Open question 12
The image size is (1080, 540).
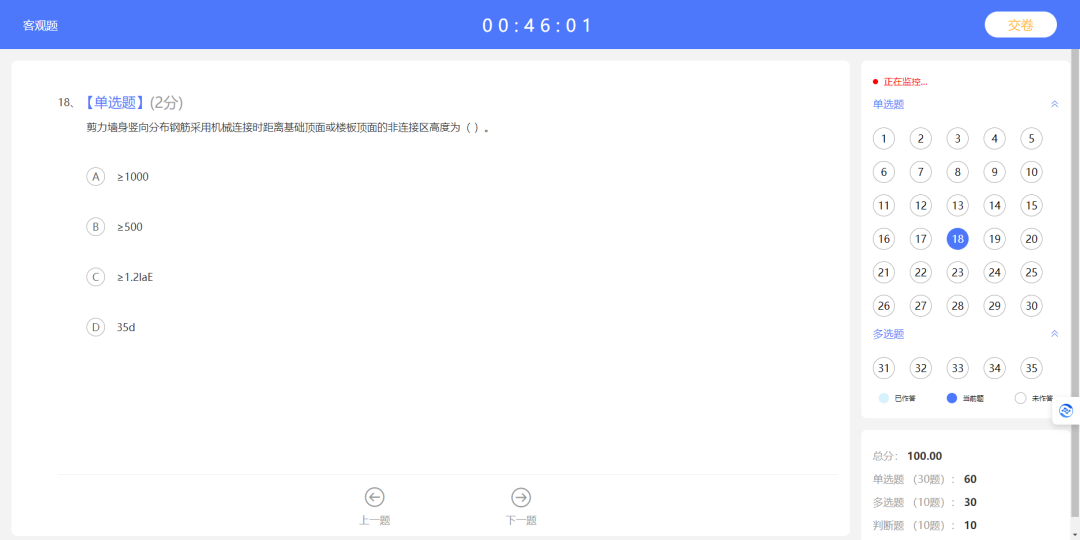pos(920,205)
